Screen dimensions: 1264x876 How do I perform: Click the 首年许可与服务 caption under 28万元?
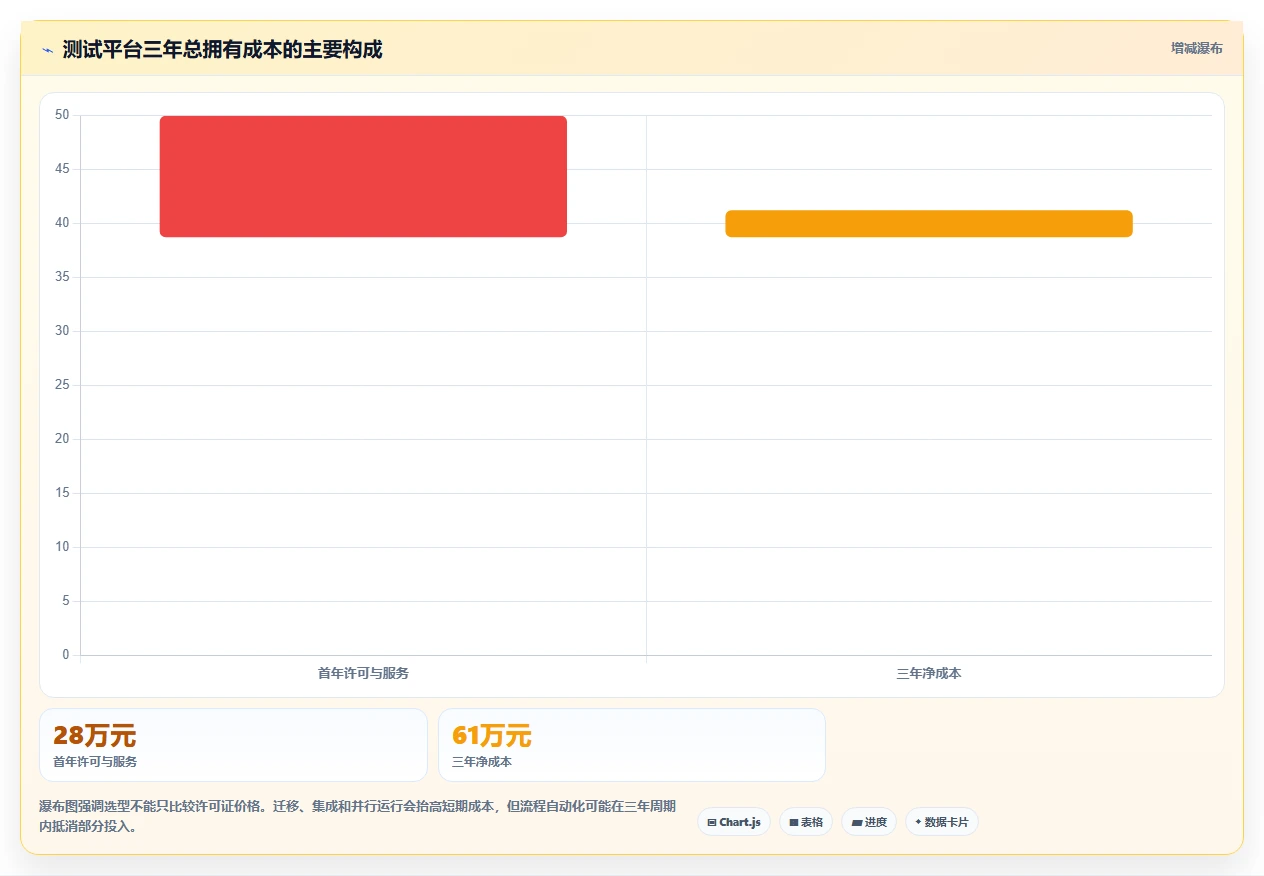[x=95, y=762]
